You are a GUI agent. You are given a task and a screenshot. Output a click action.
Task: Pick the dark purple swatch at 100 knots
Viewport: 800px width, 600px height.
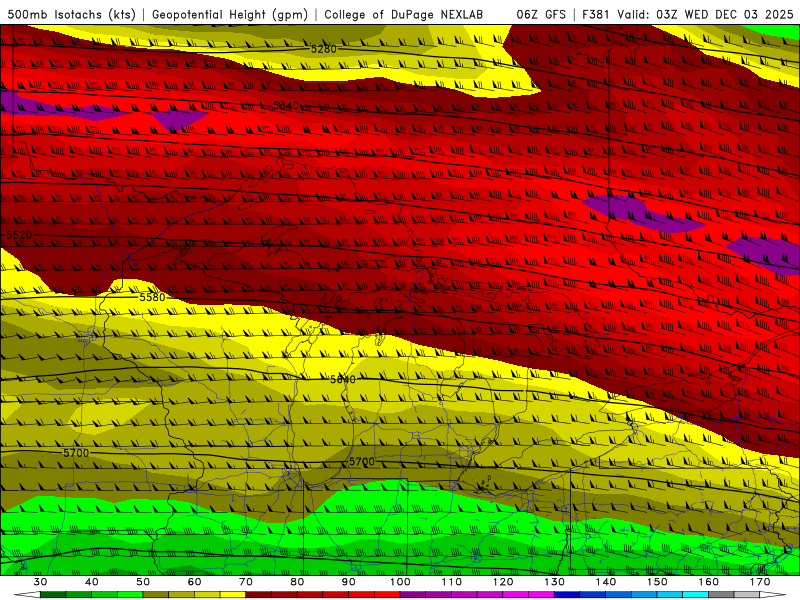413,595
